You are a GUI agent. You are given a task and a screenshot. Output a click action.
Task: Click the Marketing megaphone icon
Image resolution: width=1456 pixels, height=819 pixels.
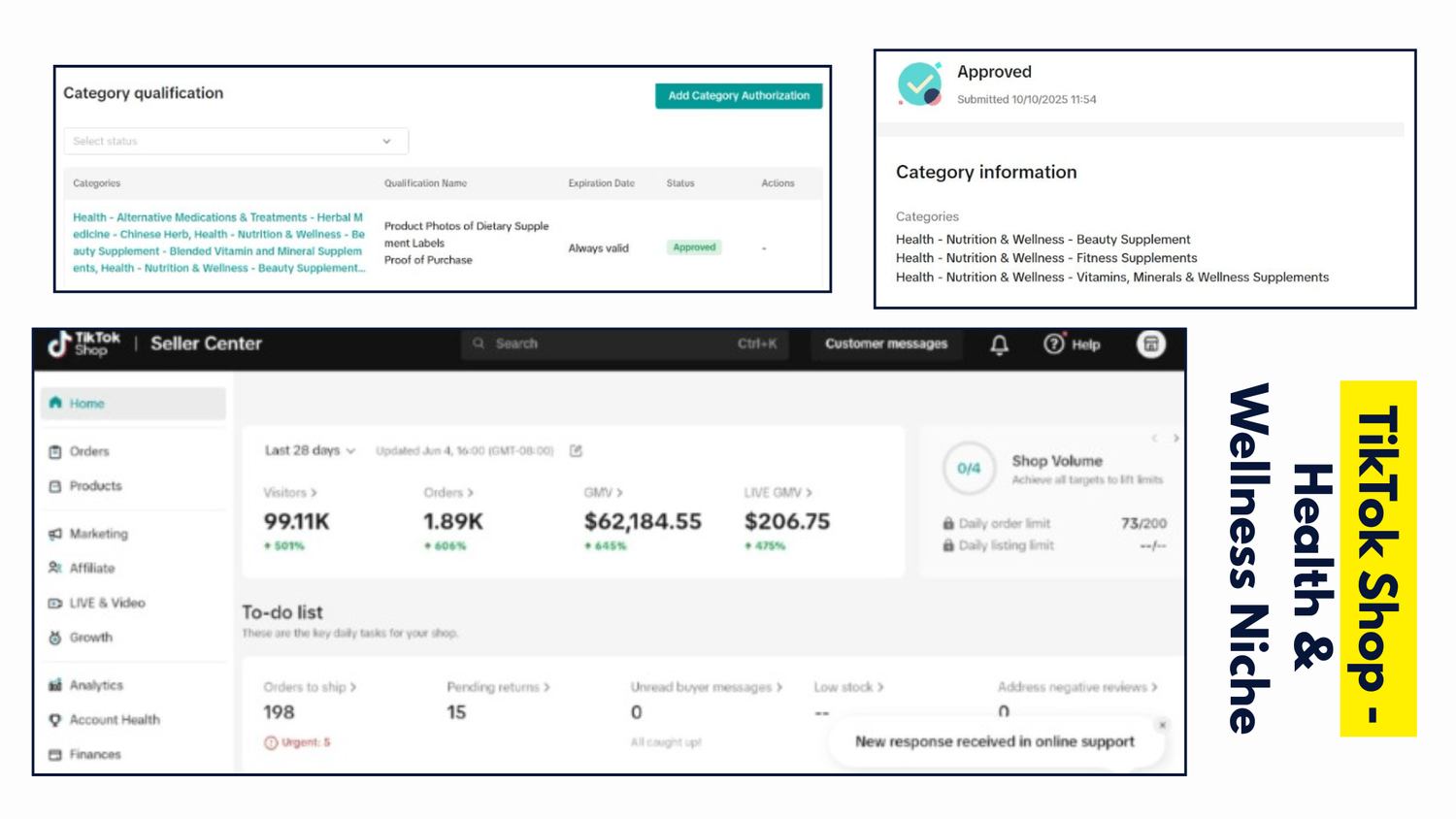[55, 534]
